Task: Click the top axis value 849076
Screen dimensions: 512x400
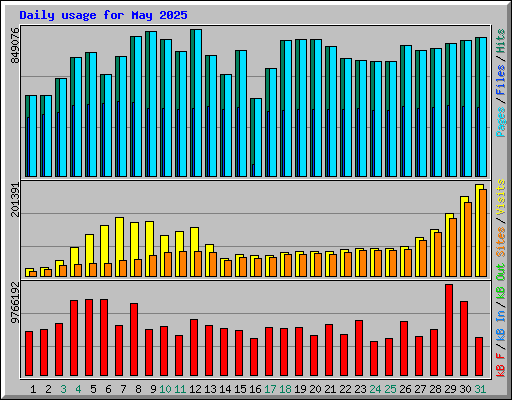Action: click(x=15, y=45)
